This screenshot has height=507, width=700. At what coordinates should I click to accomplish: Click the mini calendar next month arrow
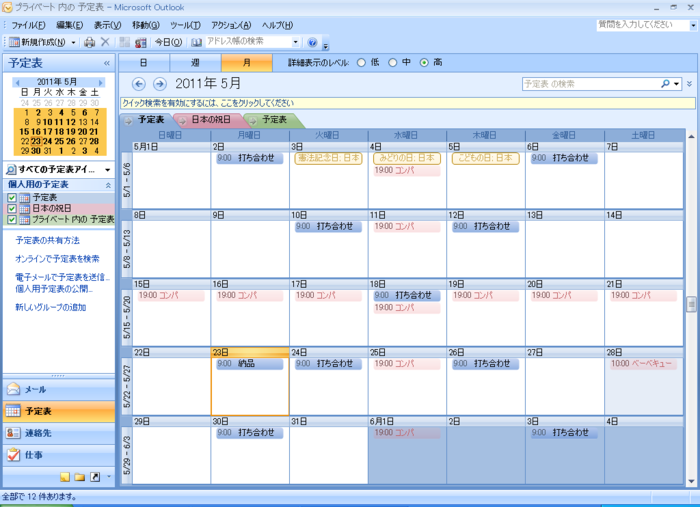point(101,83)
